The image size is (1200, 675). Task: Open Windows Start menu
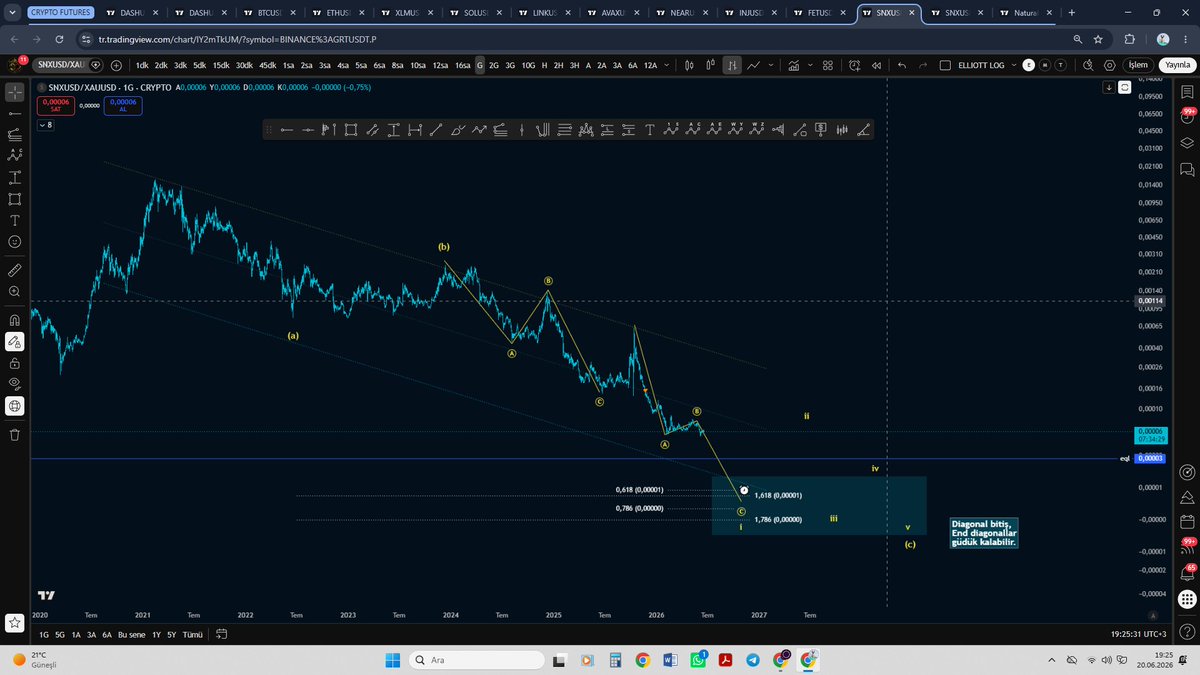pos(392,660)
